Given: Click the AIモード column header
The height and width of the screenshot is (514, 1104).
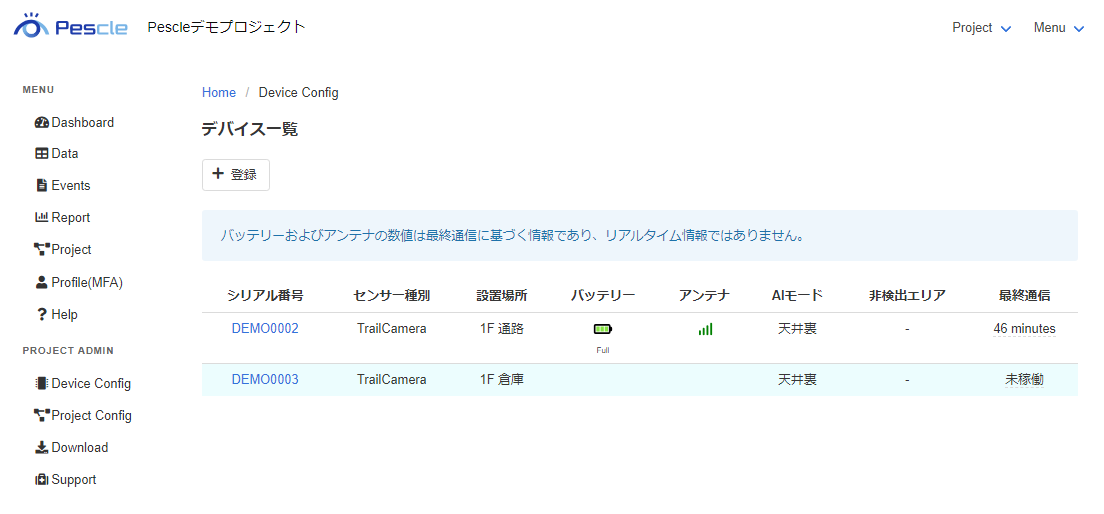Looking at the screenshot, I should 797,296.
